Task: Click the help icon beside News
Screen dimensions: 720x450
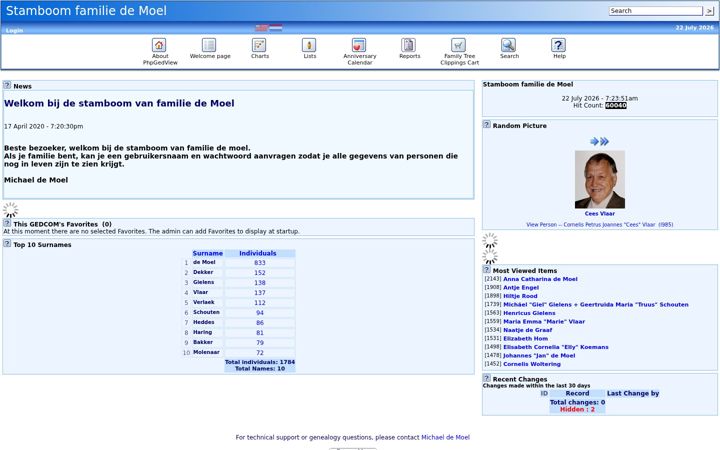Action: point(7,85)
